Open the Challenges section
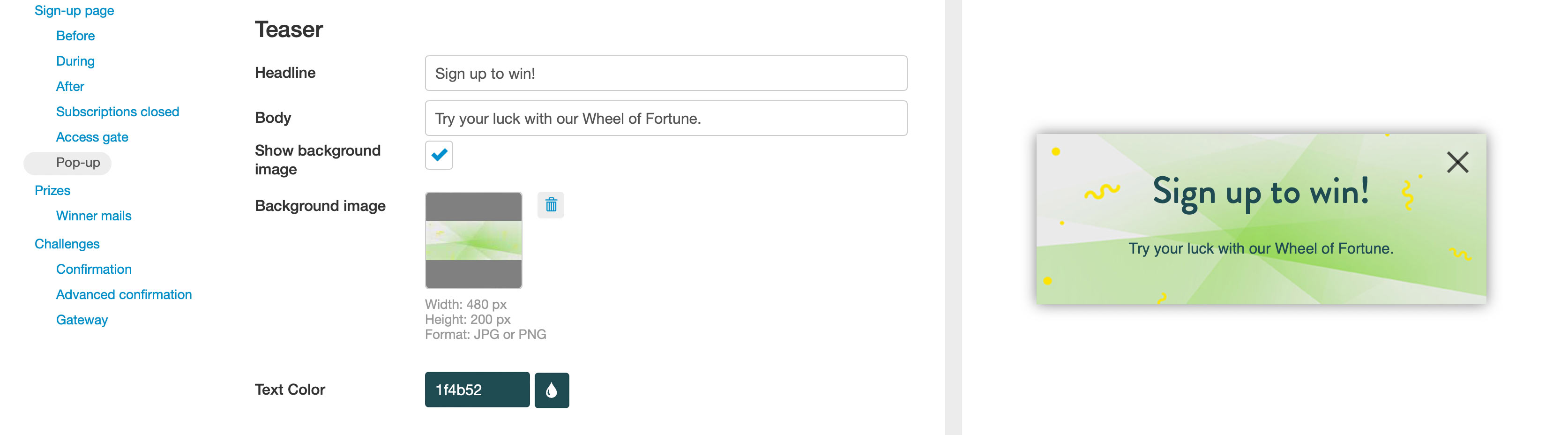1568x435 pixels. (67, 244)
